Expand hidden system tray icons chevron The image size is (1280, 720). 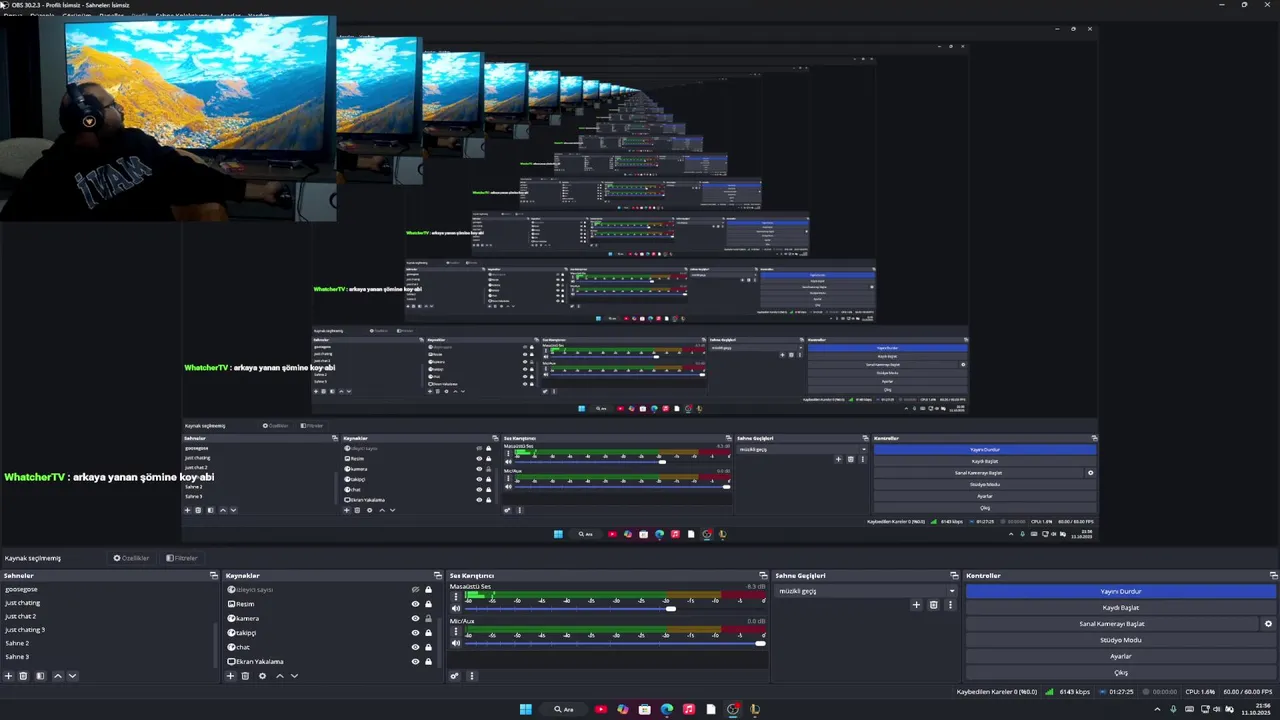1158,709
